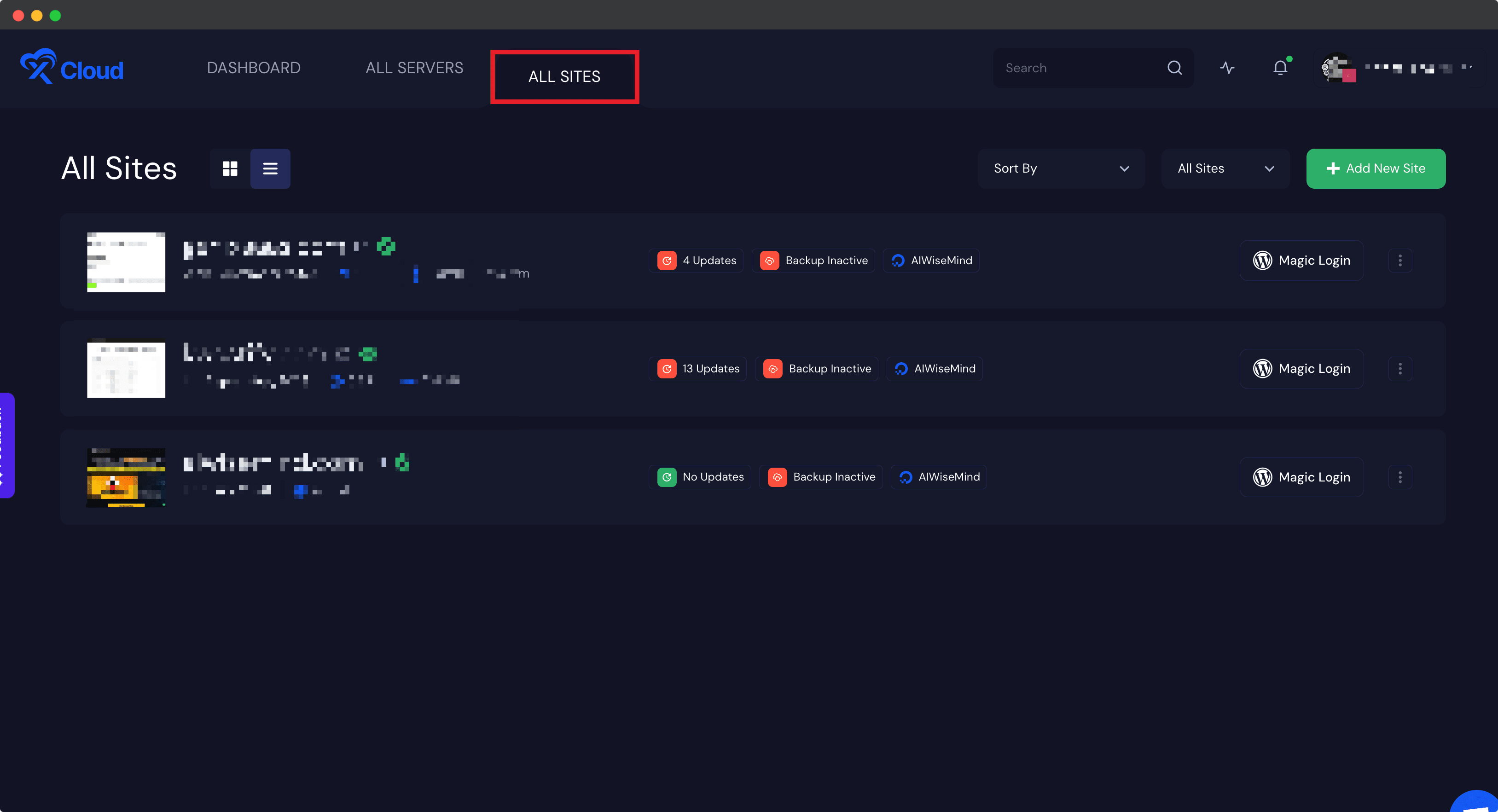The width and height of the screenshot is (1498, 812).
Task: Open third site's three-dot options menu
Action: tap(1400, 477)
